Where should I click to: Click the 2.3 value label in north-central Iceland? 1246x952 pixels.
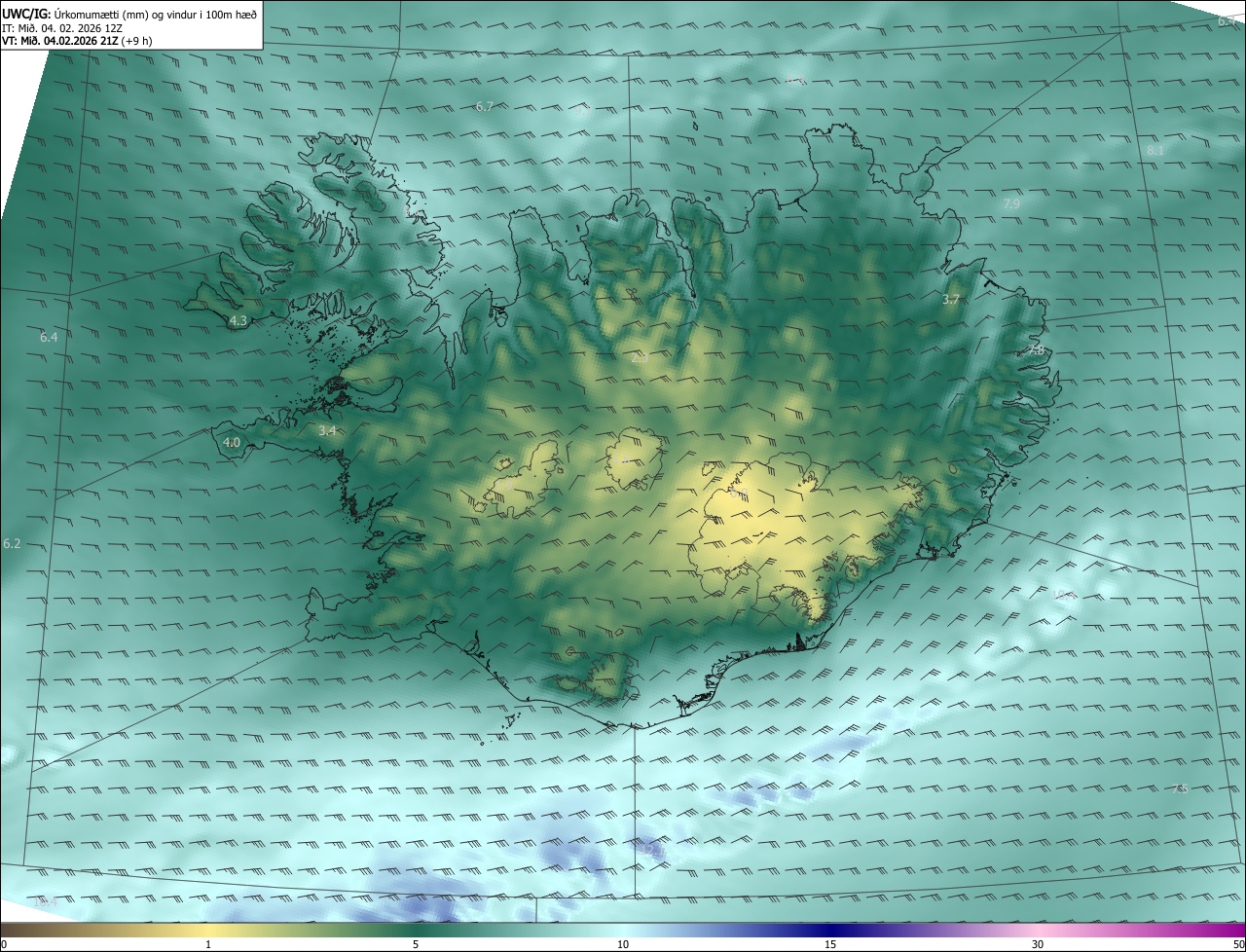point(640,358)
